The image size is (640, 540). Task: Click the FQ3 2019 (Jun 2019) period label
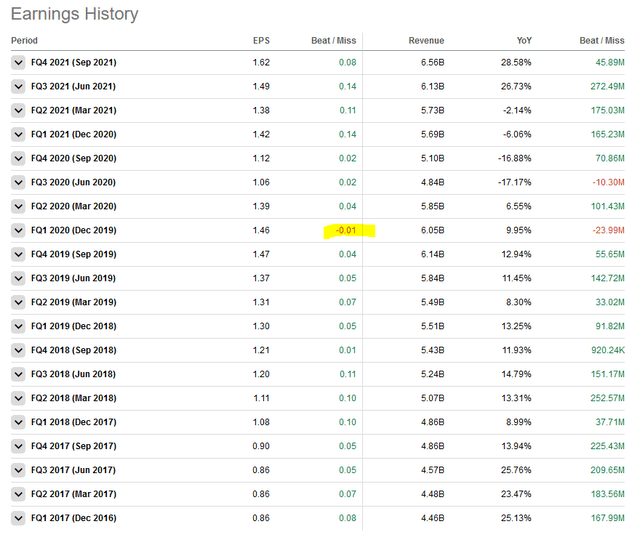(x=73, y=278)
